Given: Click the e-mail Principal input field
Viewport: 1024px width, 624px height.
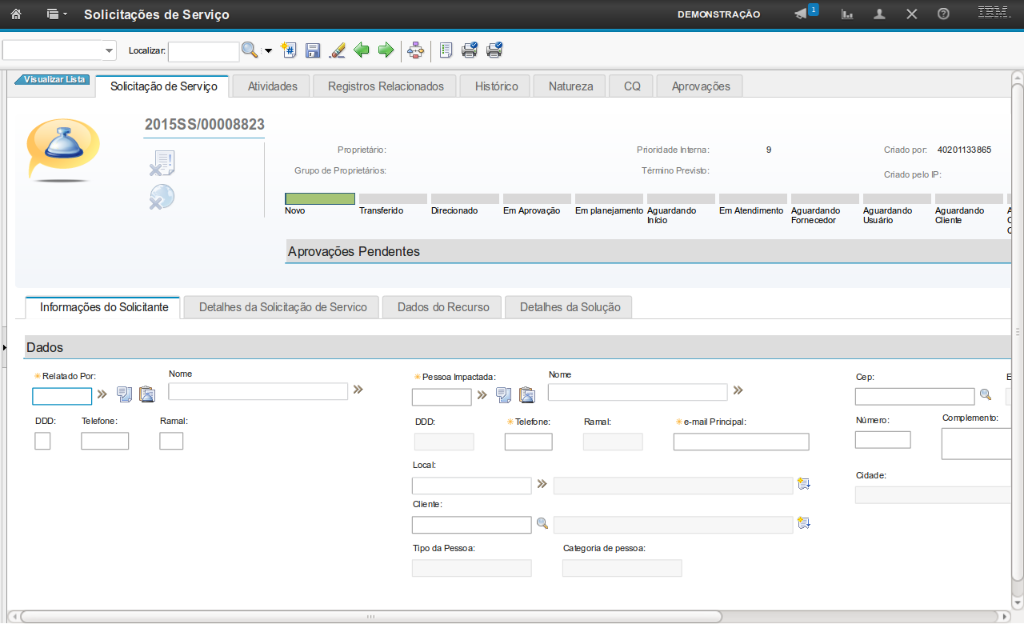Looking at the screenshot, I should pos(740,442).
